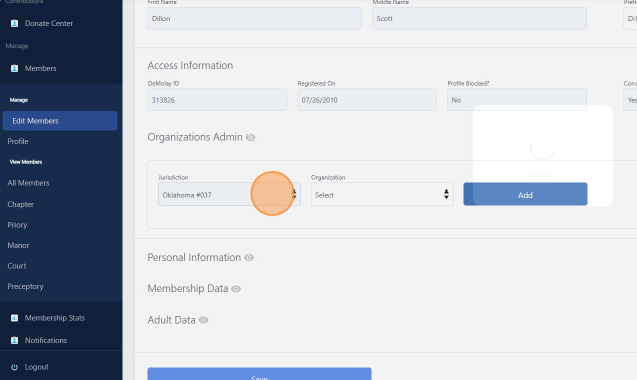Click the Registered On field 07/26/2010
Viewport: 637px width, 380px height.
coord(367,100)
